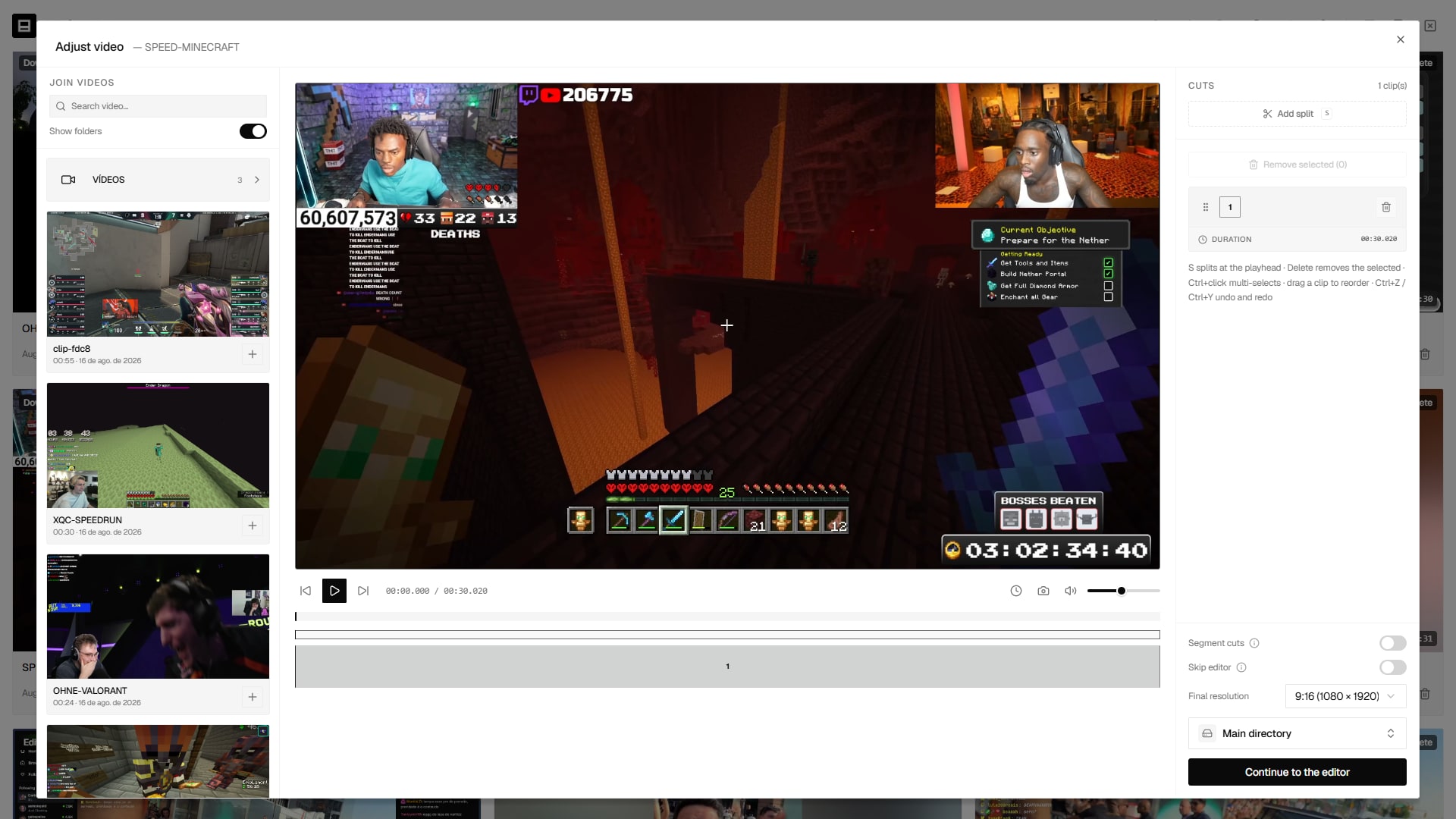1456x819 pixels.
Task: Click the app logo in the background window
Action: coord(24,26)
